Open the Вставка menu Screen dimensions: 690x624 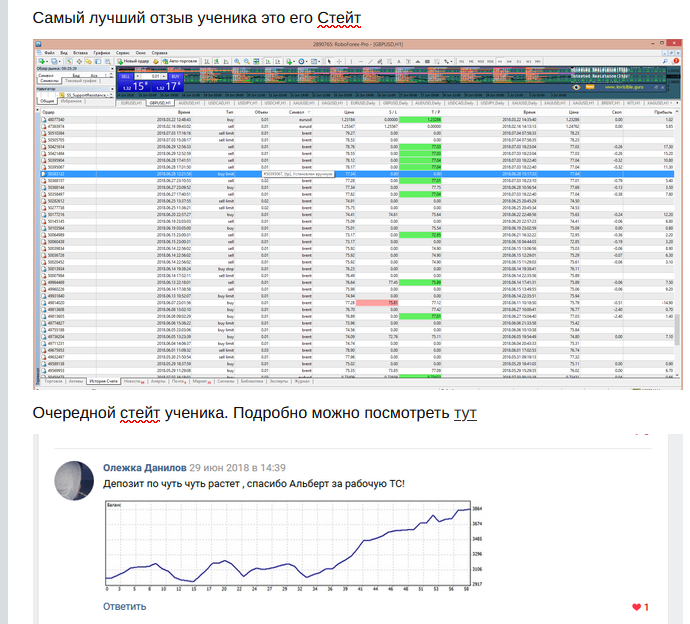(80, 53)
